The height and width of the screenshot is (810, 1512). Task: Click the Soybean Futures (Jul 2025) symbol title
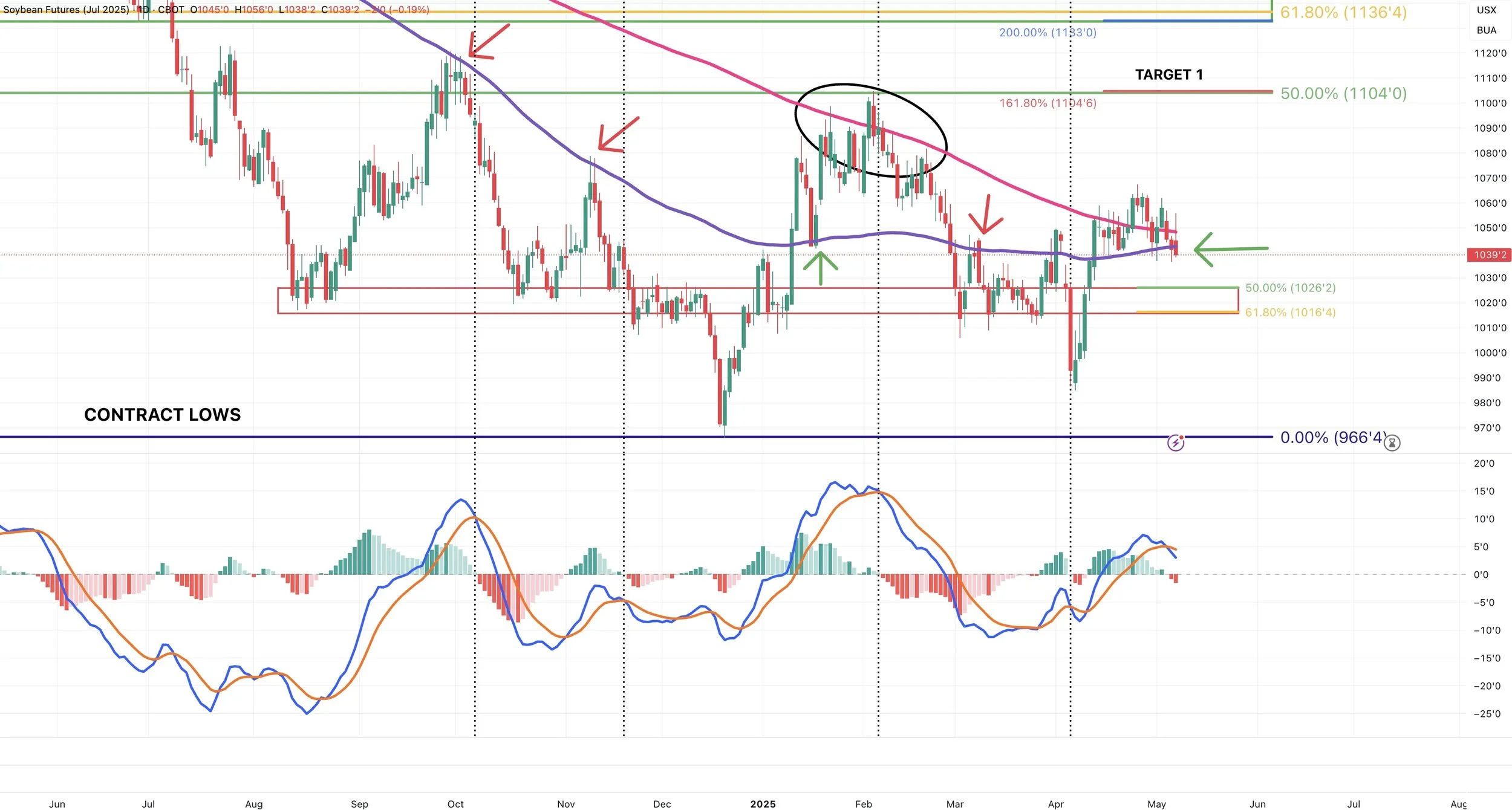(65, 10)
